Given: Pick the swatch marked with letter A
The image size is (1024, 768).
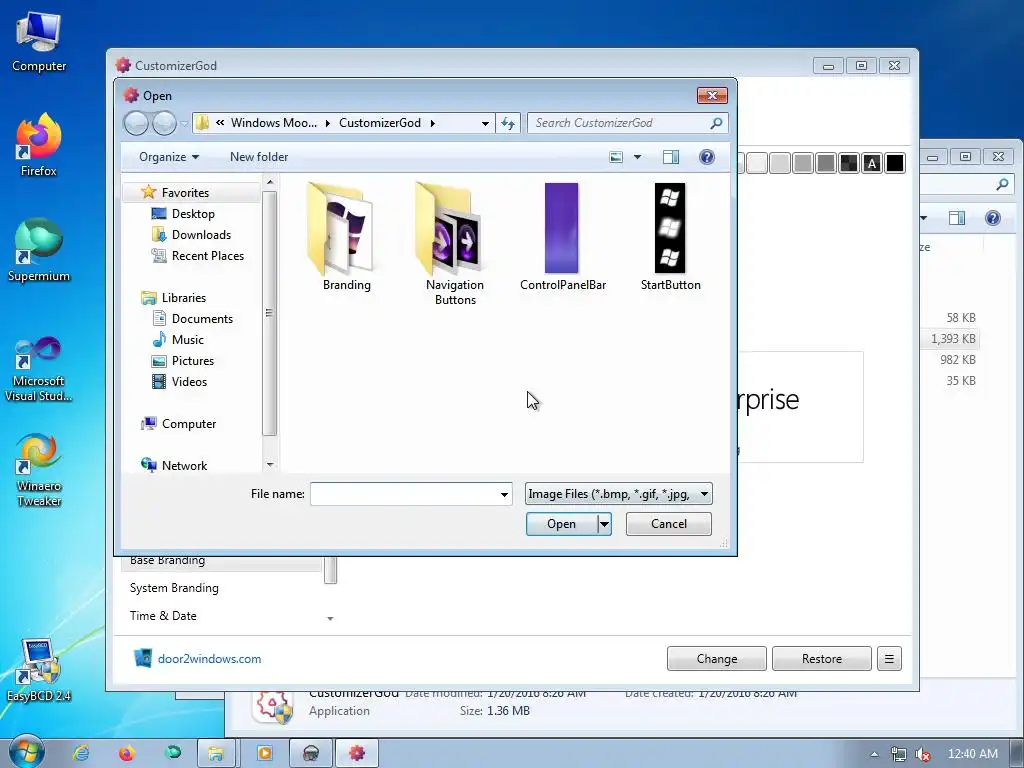Looking at the screenshot, I should [872, 163].
